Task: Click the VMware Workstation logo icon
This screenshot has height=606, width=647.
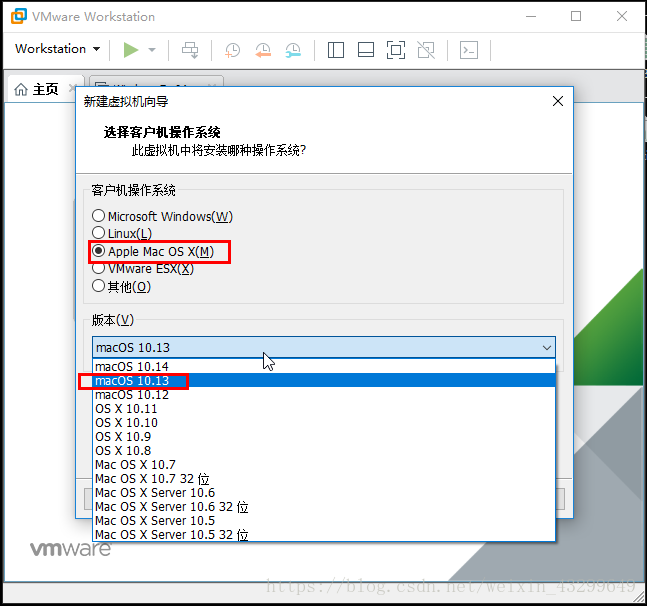Action: (x=19, y=17)
